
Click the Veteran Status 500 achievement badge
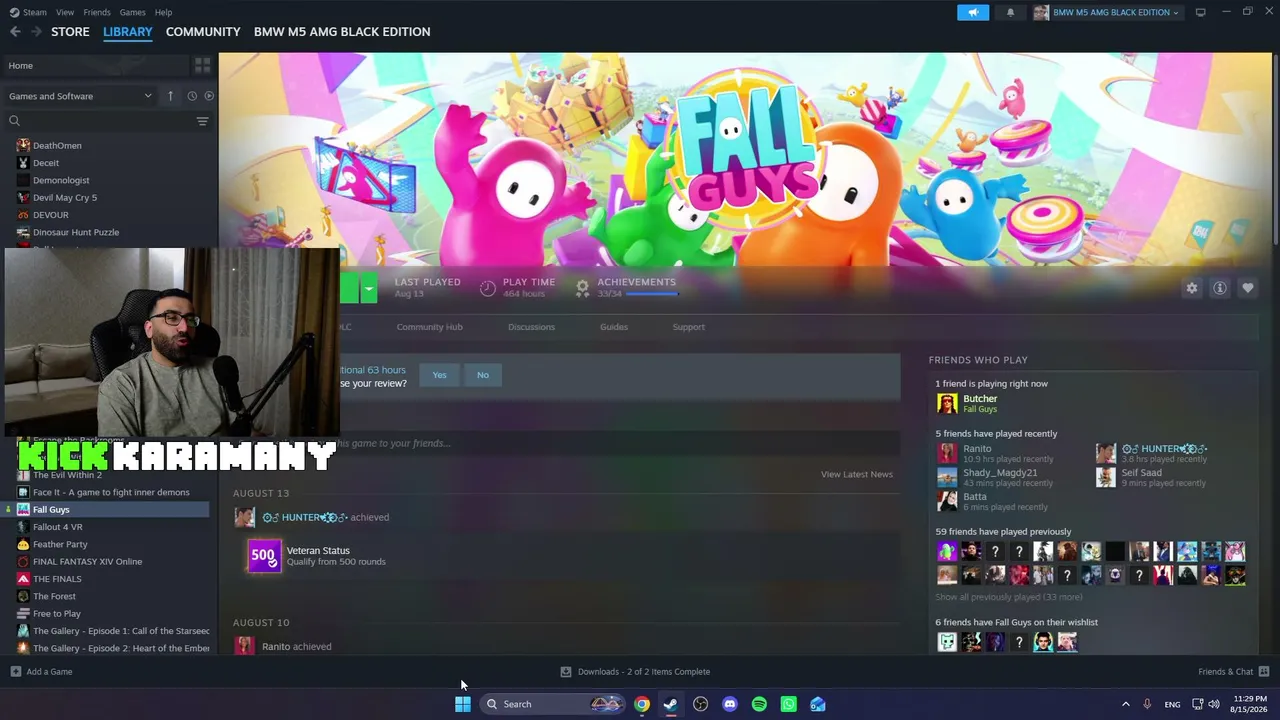click(264, 555)
